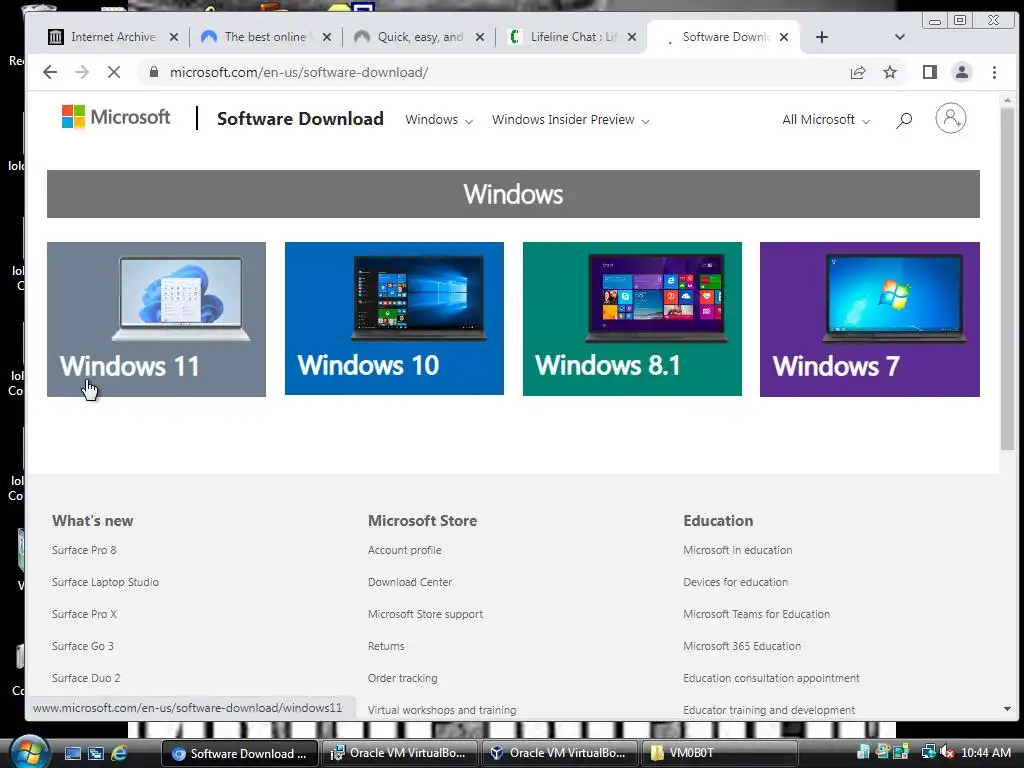Open Virtual workshops and training link
The image size is (1024, 768).
(x=441, y=711)
